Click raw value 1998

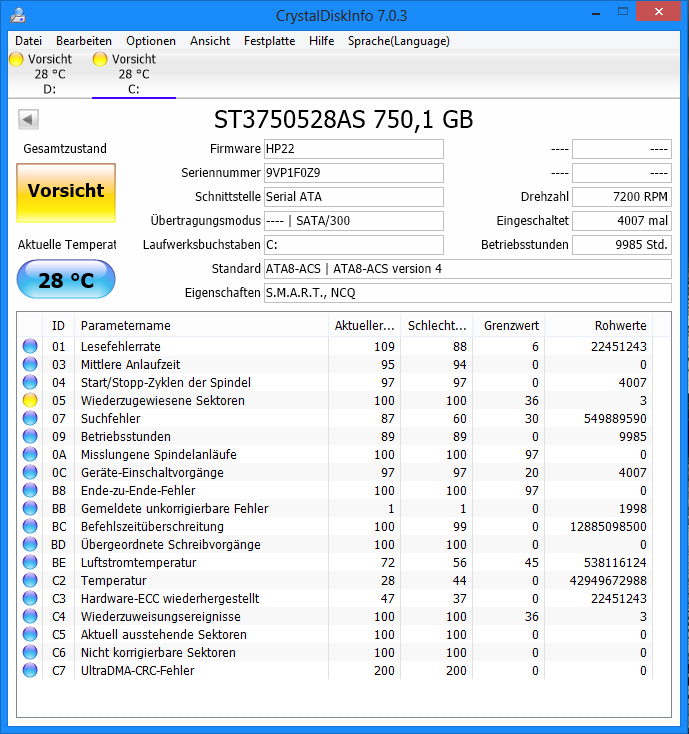[x=633, y=508]
